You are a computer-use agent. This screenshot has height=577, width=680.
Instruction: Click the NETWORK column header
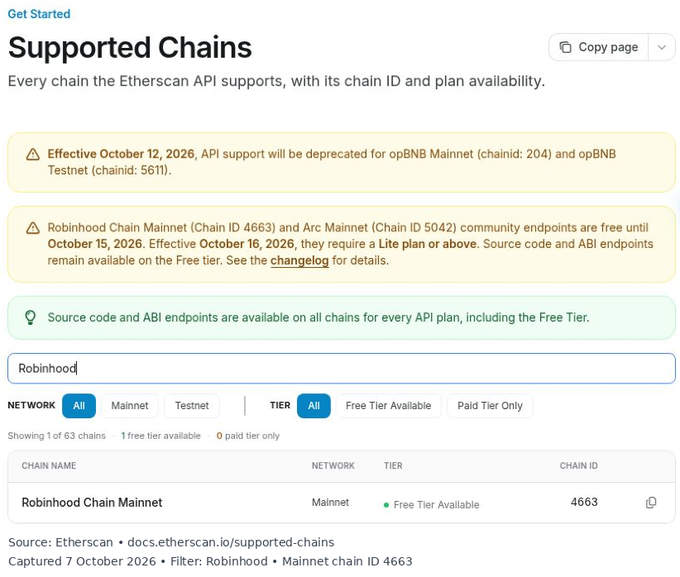click(333, 466)
